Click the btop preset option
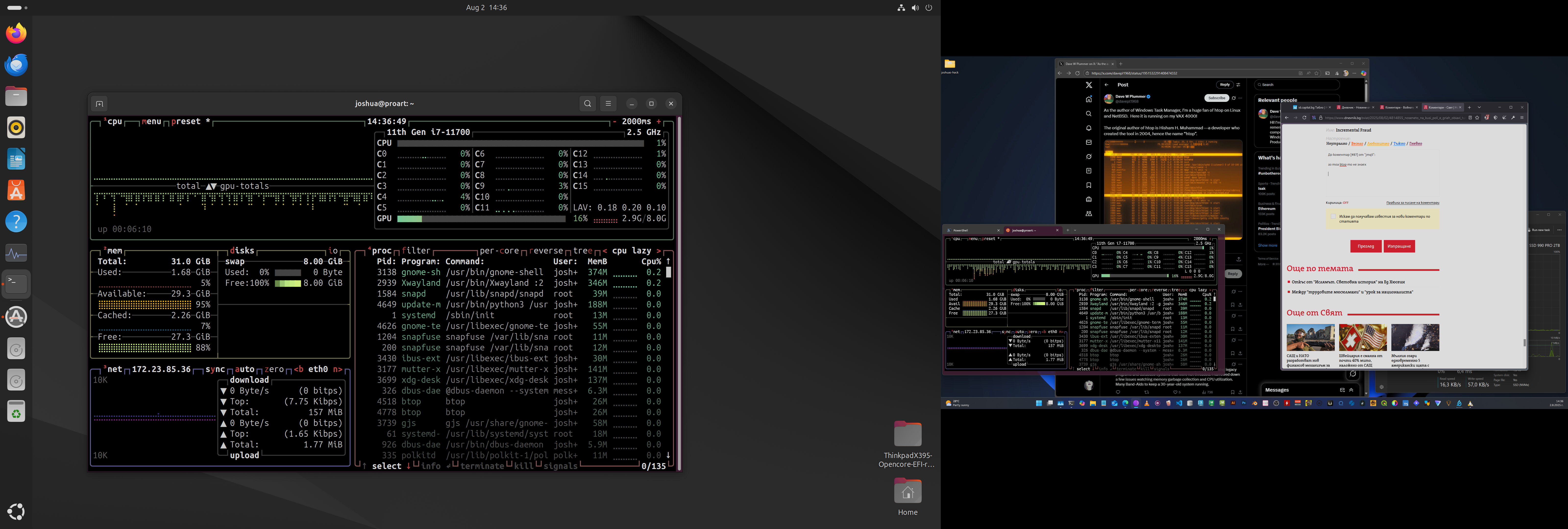This screenshot has width=1568, height=529. (191, 122)
